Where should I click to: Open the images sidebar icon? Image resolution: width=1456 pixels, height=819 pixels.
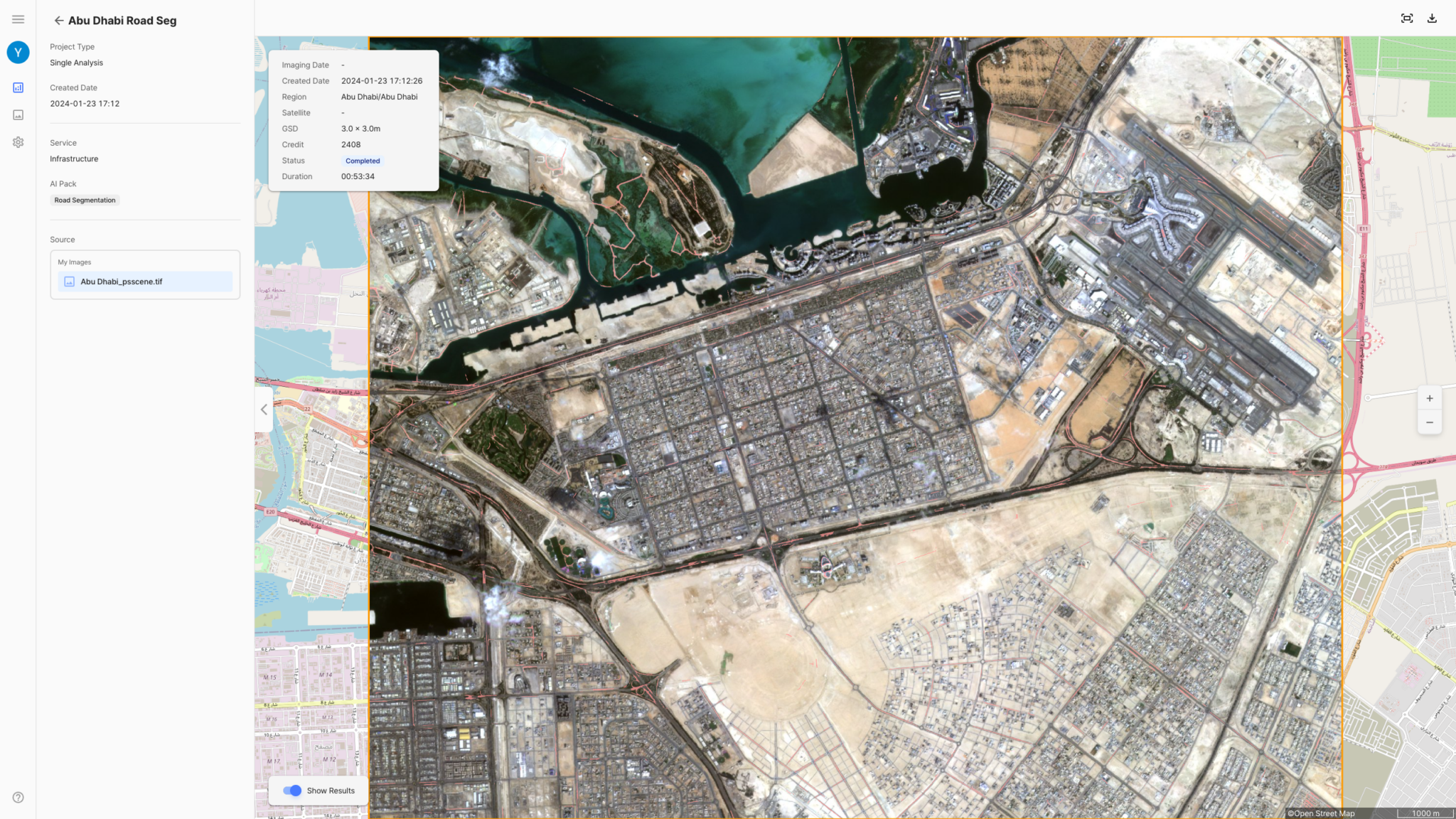18,114
